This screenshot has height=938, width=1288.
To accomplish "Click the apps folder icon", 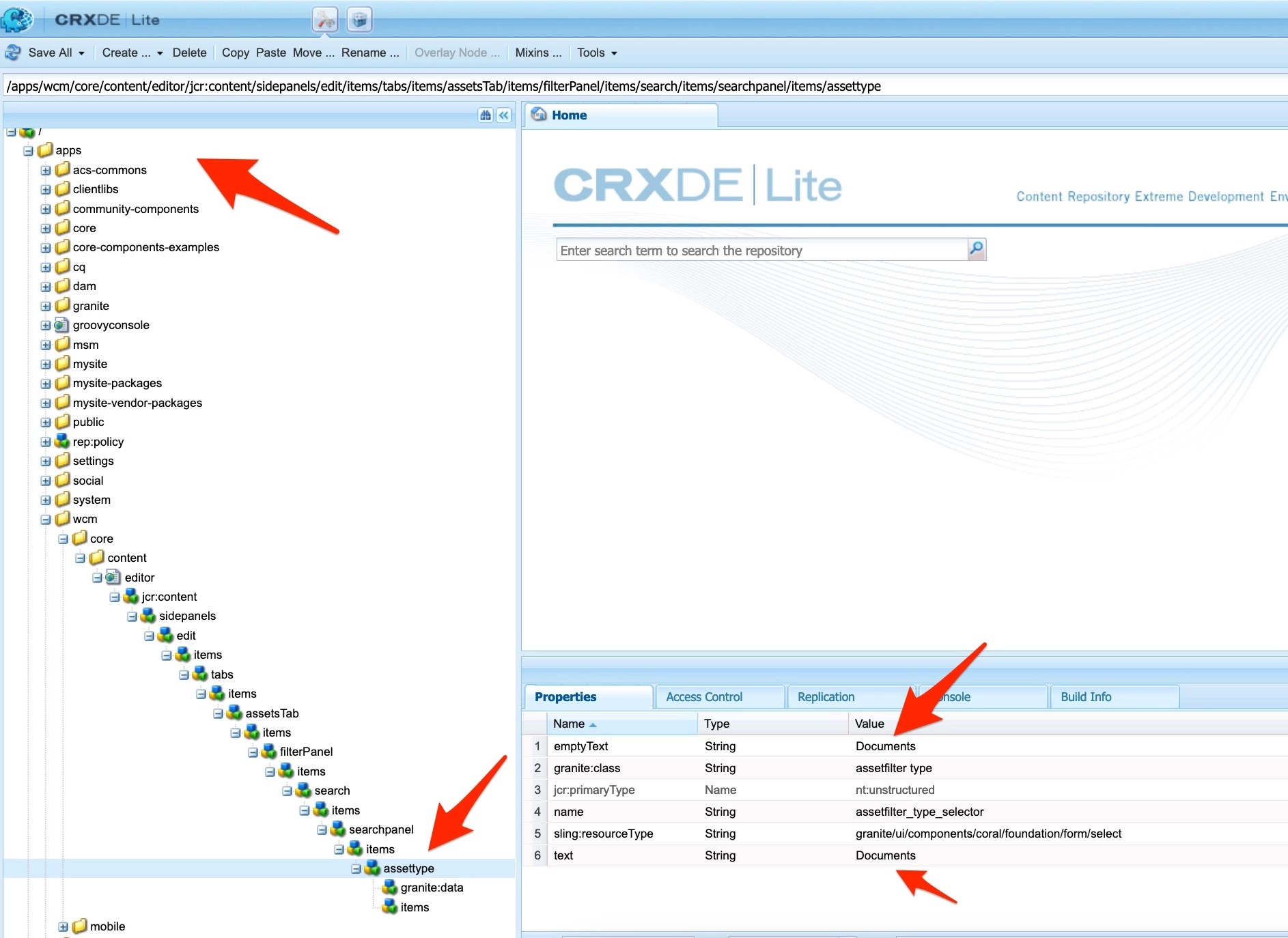I will (x=45, y=150).
